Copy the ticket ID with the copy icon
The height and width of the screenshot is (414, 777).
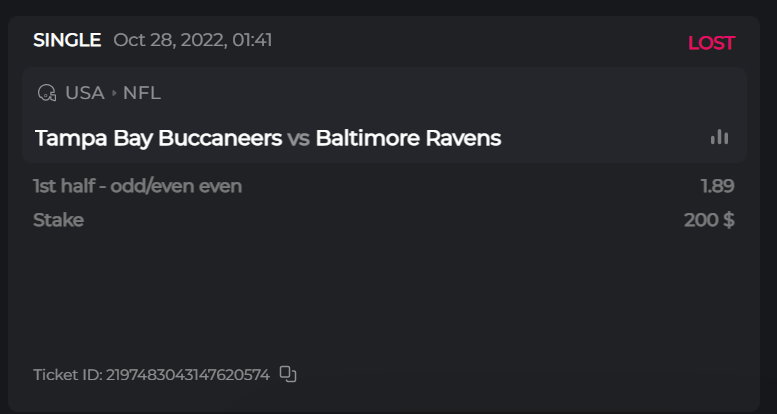click(288, 374)
